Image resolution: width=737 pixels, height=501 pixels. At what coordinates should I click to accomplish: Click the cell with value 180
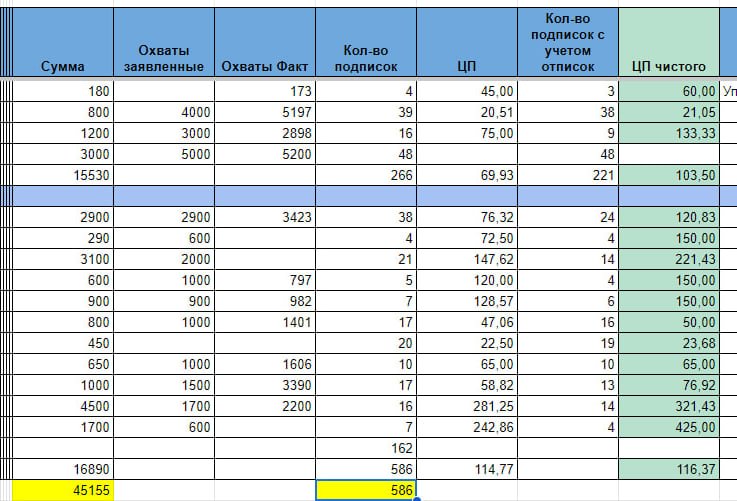click(63, 91)
